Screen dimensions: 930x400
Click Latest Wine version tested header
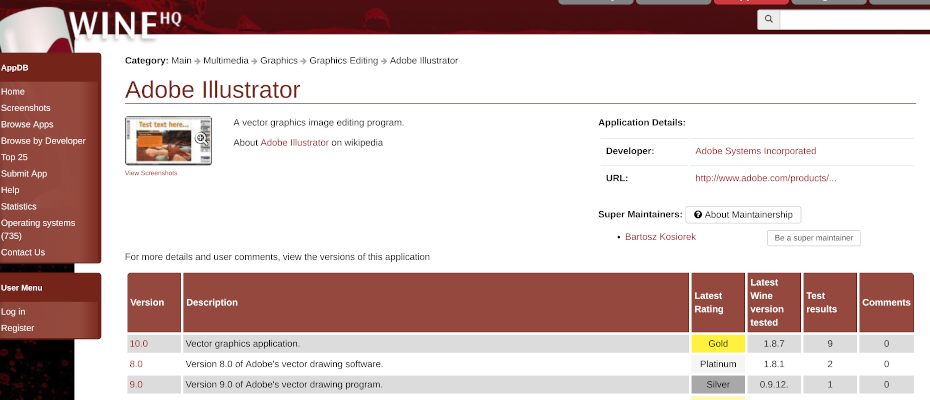coord(773,303)
